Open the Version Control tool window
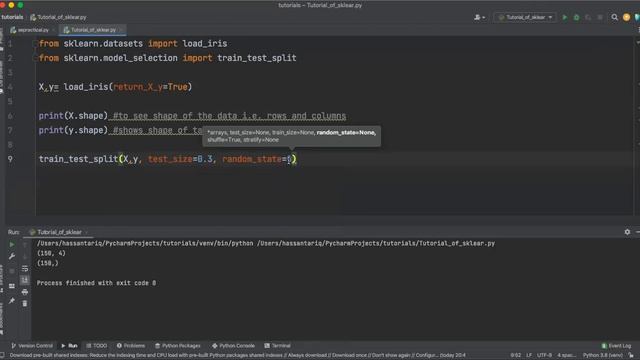This screenshot has height=360, width=640. (x=32, y=346)
